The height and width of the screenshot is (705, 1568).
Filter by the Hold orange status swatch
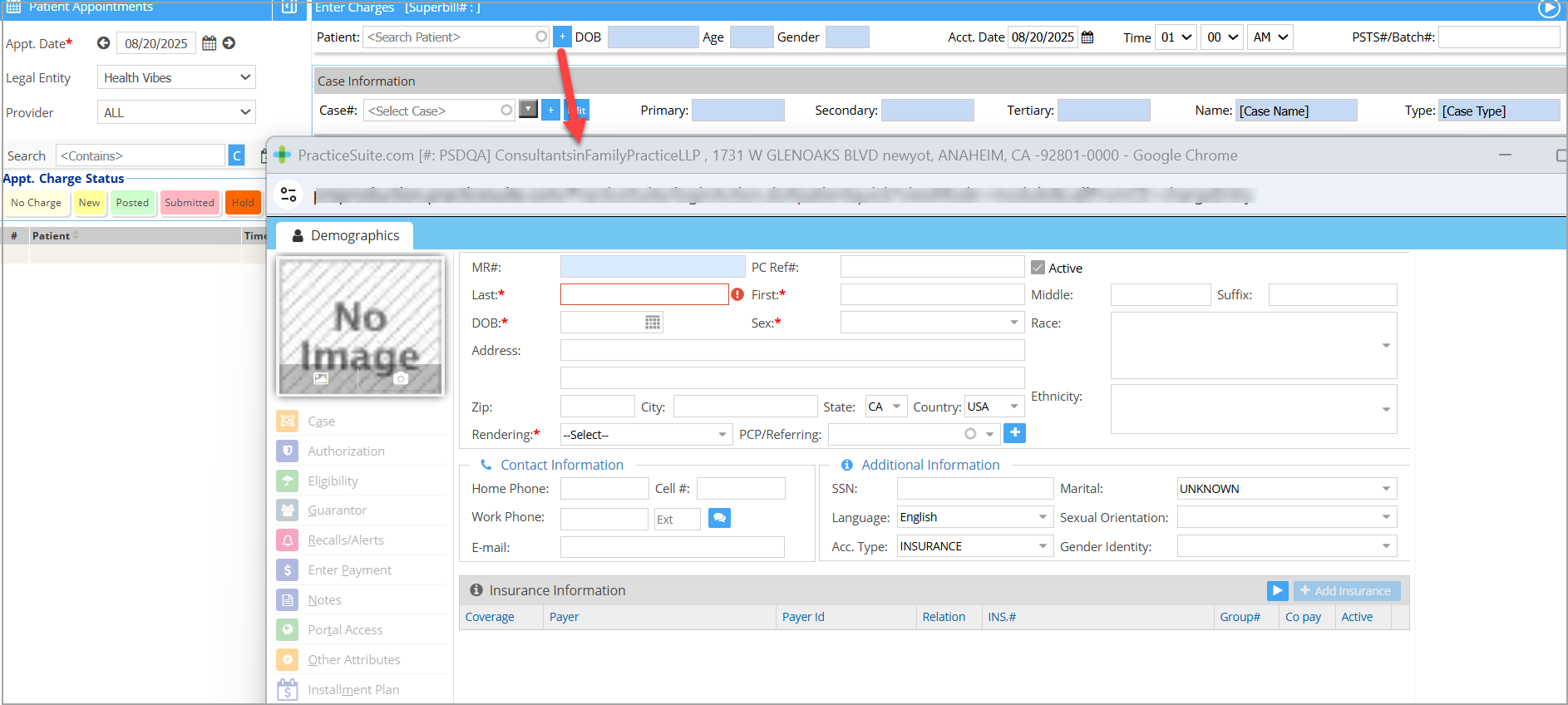243,203
